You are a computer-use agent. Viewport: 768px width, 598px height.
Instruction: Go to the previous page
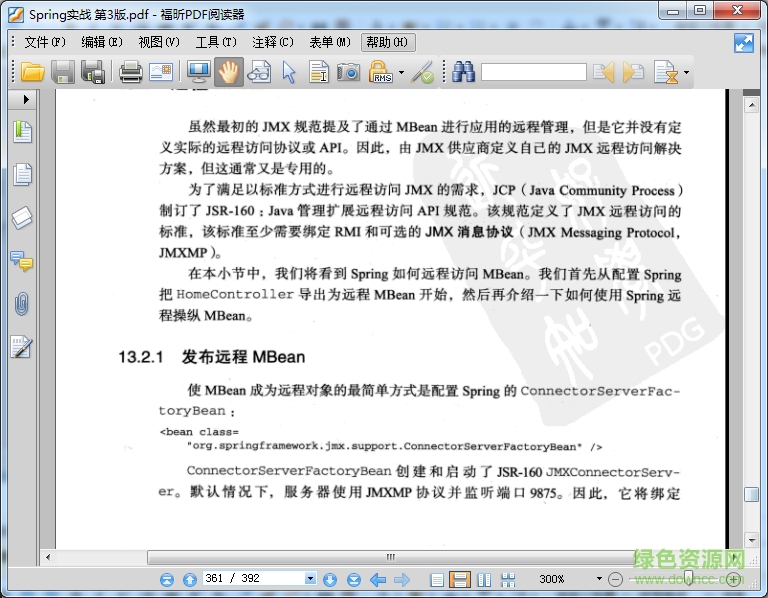click(190, 580)
